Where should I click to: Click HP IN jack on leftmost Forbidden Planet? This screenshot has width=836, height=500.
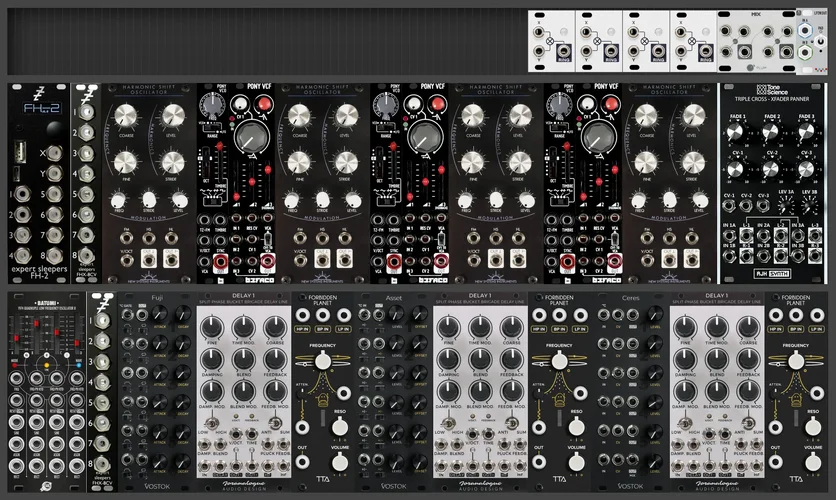click(x=302, y=315)
